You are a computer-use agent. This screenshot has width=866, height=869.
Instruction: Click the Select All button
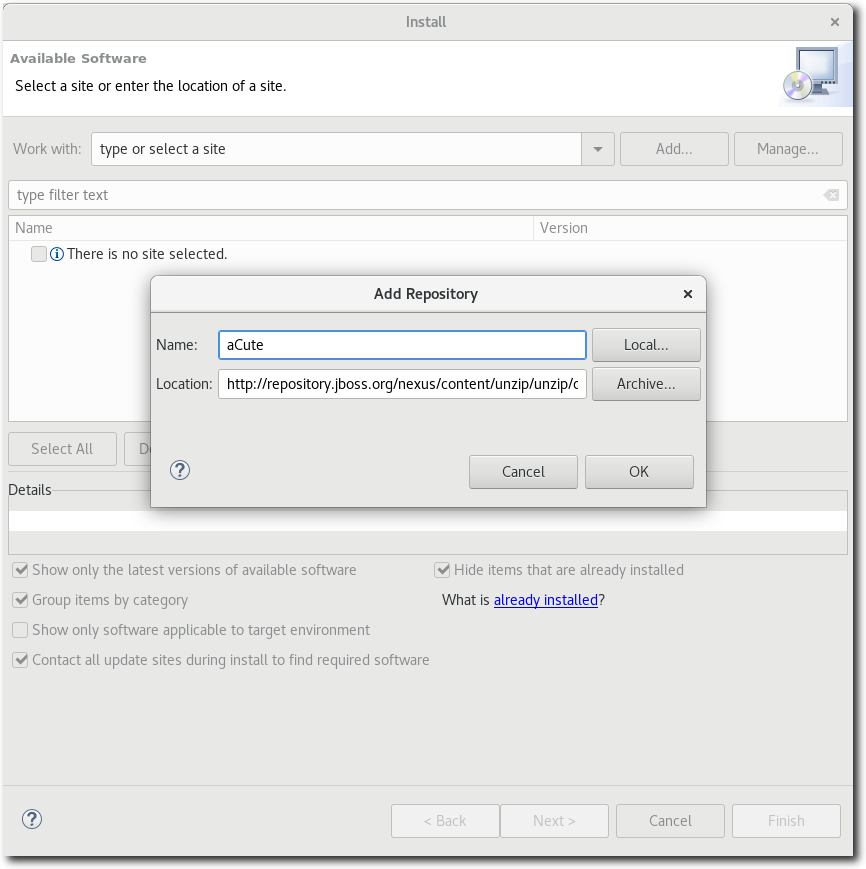coord(62,448)
